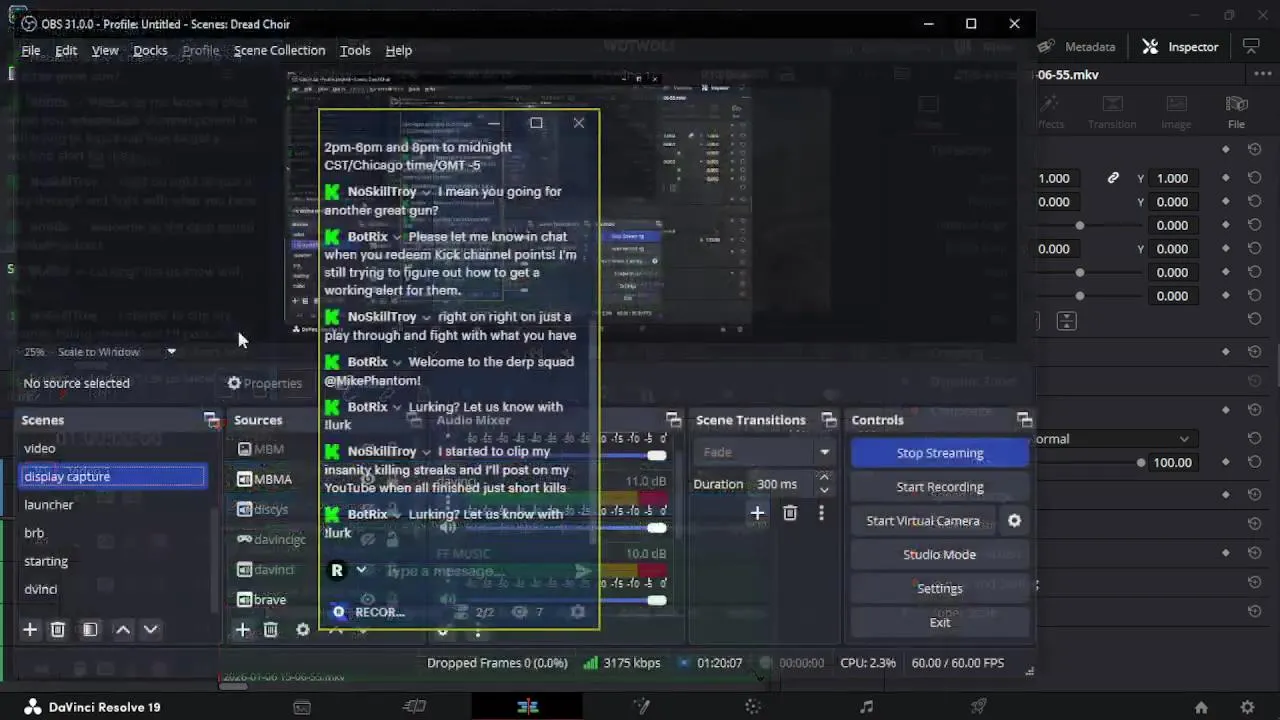1280x720 pixels.
Task: Delete source with Sources trash icon
Action: (x=271, y=629)
